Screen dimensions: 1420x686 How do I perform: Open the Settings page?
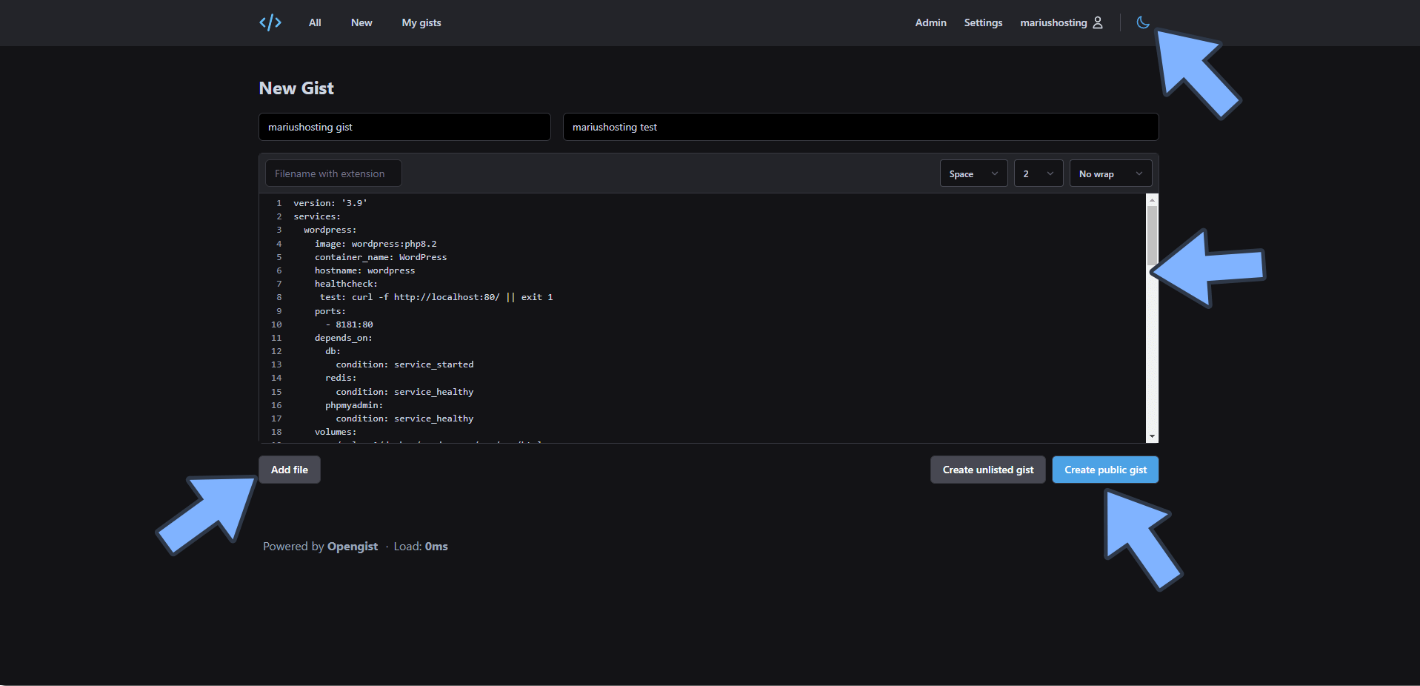coord(983,22)
